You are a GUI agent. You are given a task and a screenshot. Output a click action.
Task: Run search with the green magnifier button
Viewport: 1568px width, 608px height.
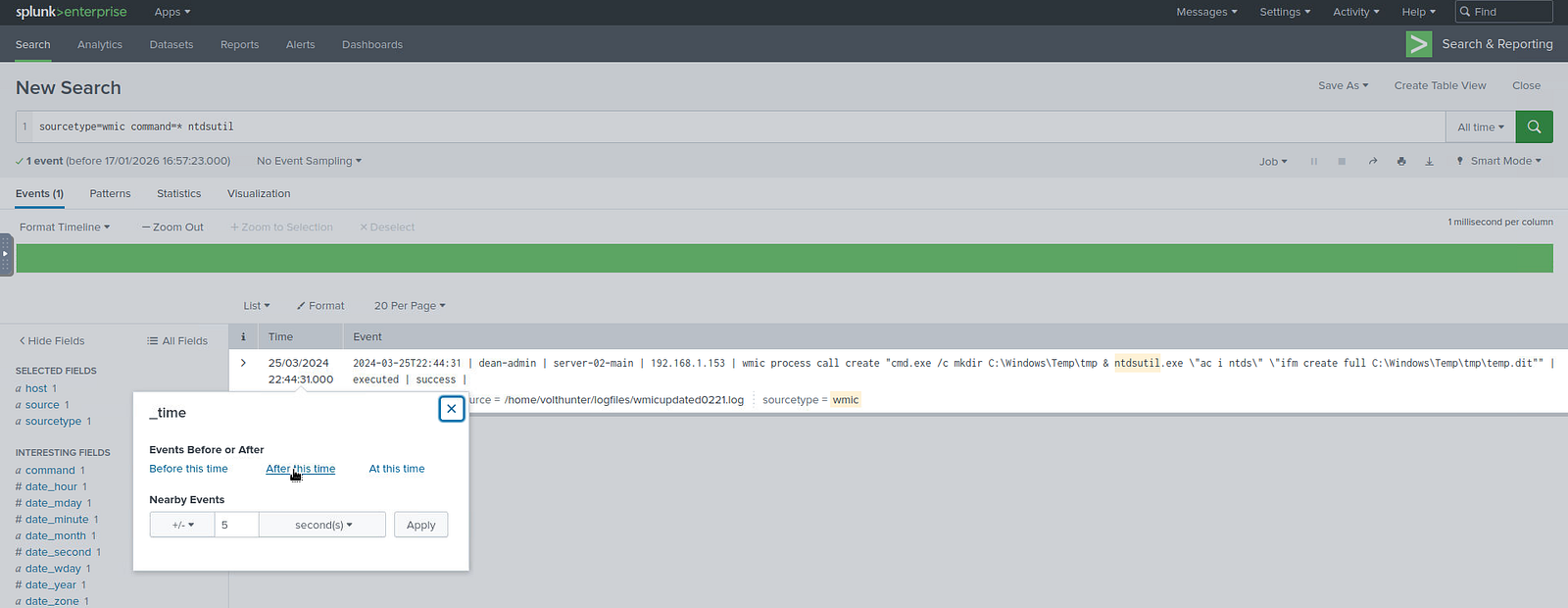[1534, 127]
